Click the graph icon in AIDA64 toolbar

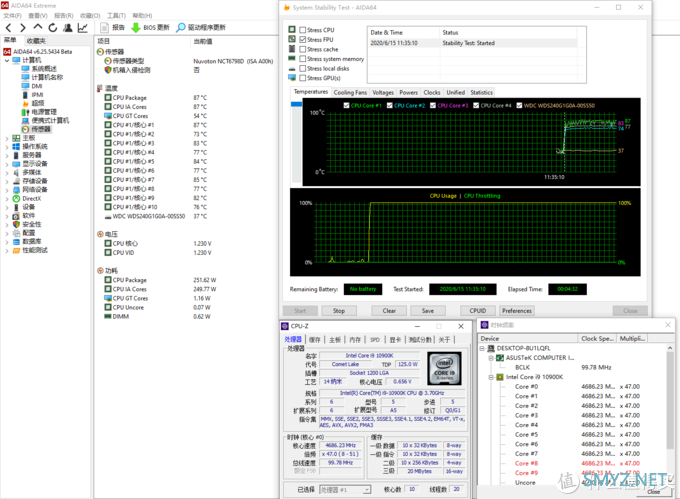[82, 28]
